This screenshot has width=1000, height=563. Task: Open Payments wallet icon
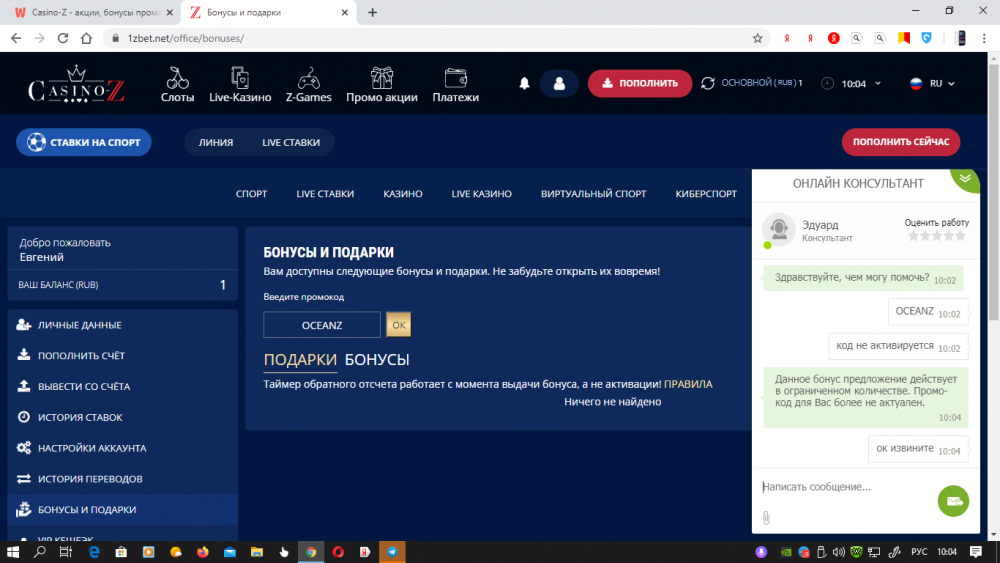(455, 78)
